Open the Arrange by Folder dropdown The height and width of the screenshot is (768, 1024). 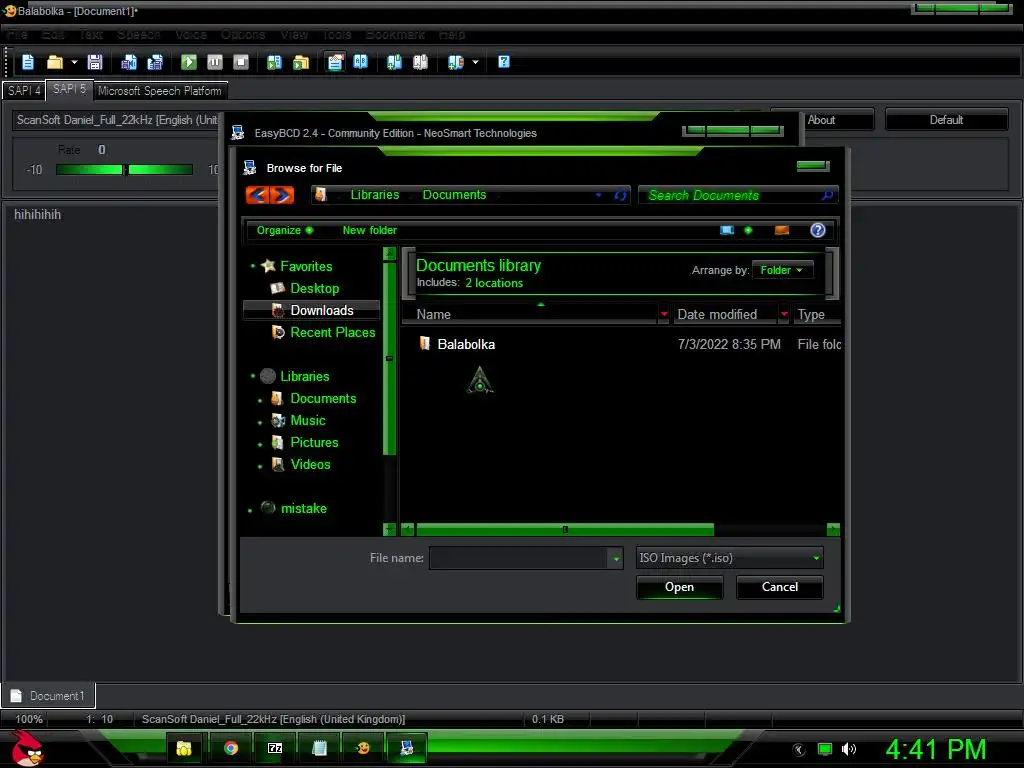[782, 270]
